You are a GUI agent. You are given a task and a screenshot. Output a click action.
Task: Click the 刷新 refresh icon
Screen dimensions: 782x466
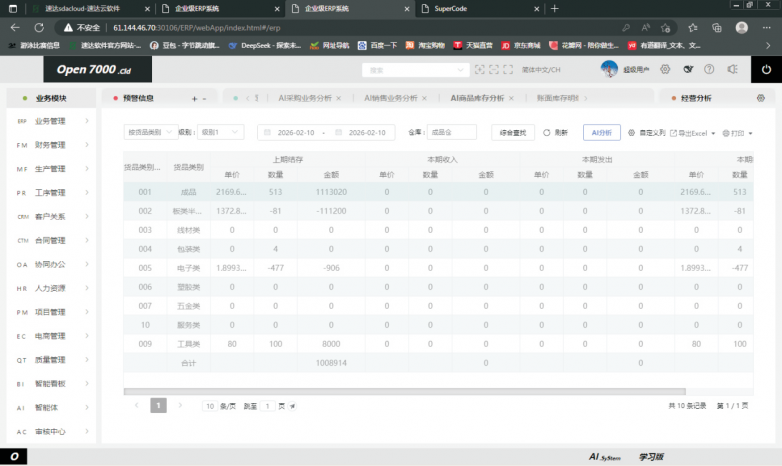coord(547,132)
